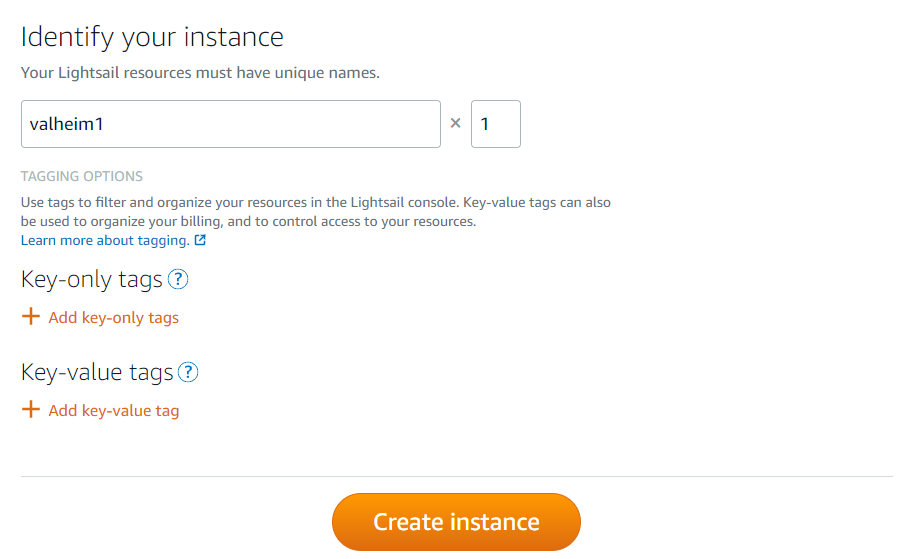This screenshot has width=913, height=559.
Task: Open the Key-value tags help question icon
Action: coord(188,372)
